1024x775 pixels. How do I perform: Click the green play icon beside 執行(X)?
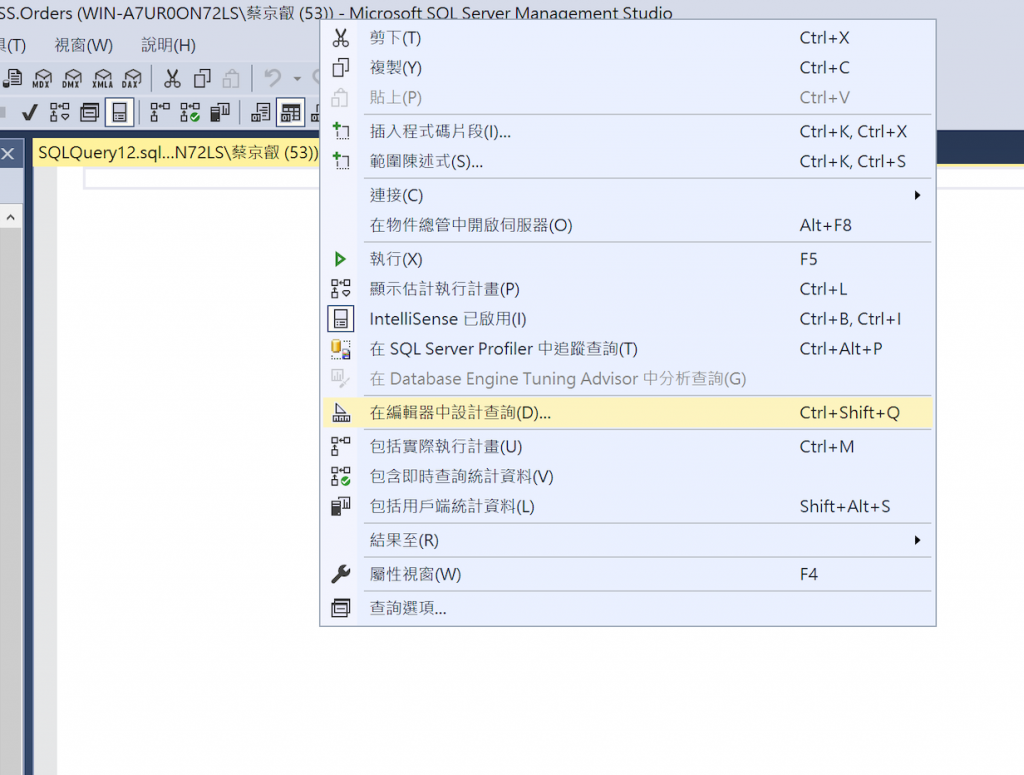click(x=340, y=259)
